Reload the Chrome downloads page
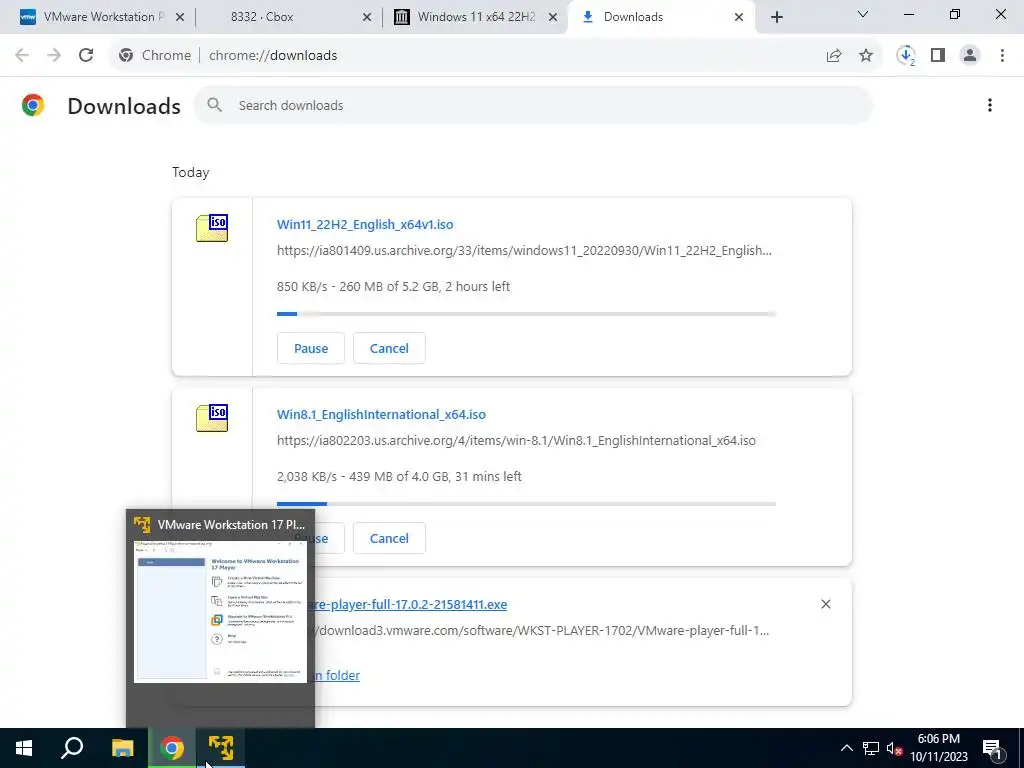Image resolution: width=1024 pixels, height=768 pixels. coord(86,56)
